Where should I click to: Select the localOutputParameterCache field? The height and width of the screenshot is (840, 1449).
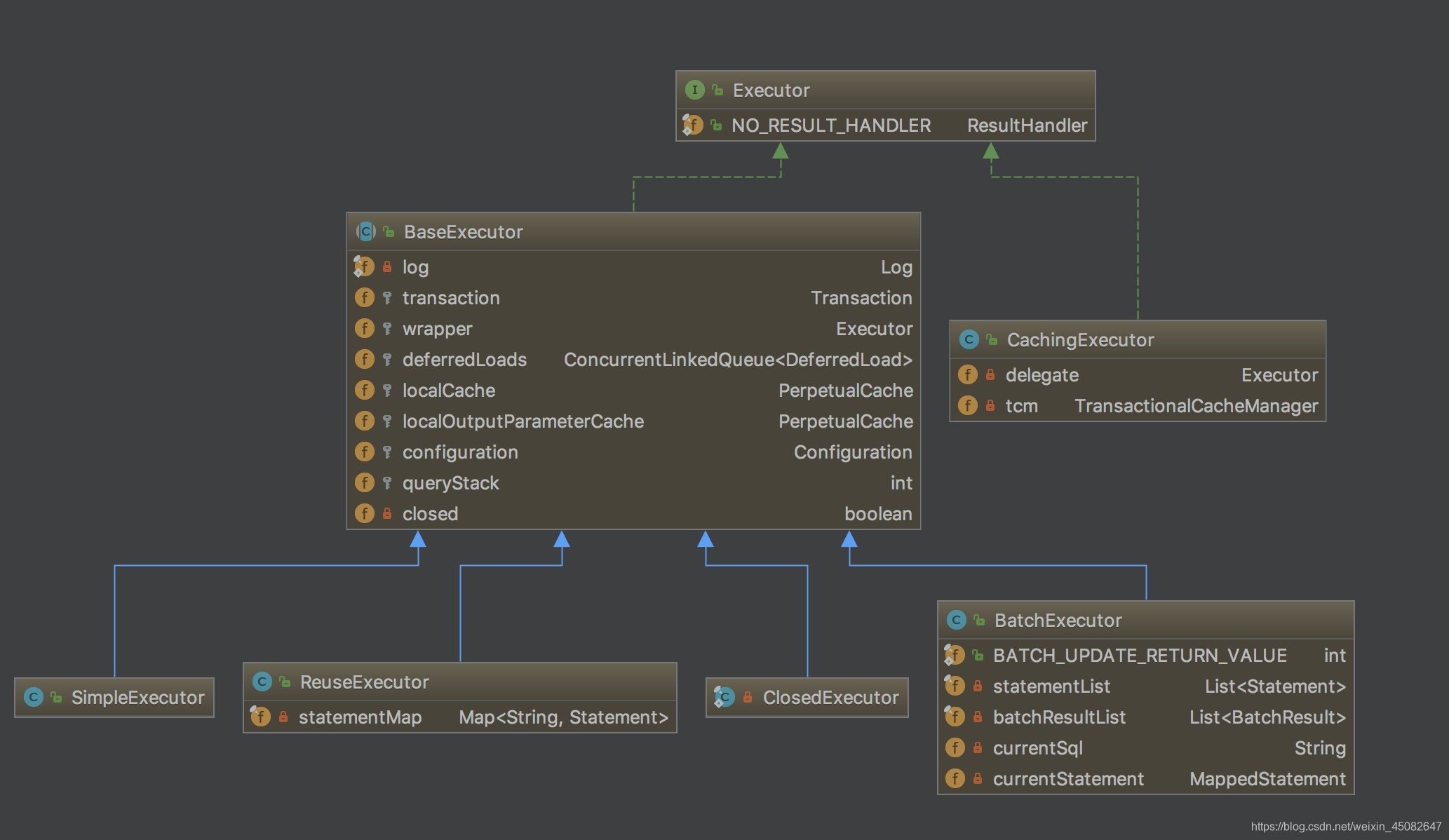click(x=523, y=421)
